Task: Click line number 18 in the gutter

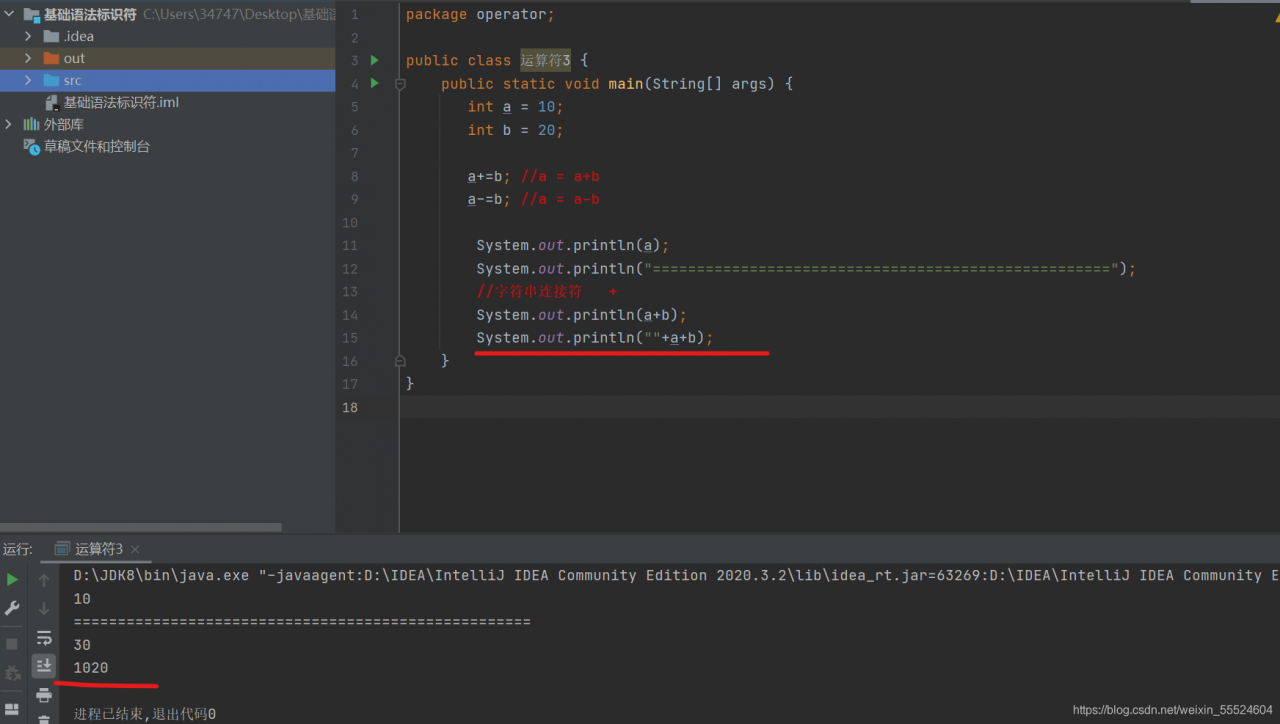Action: (349, 407)
